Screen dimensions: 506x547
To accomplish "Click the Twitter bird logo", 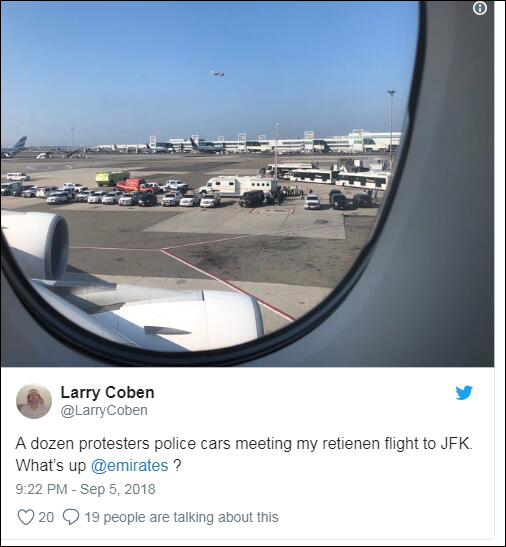I will tap(464, 392).
